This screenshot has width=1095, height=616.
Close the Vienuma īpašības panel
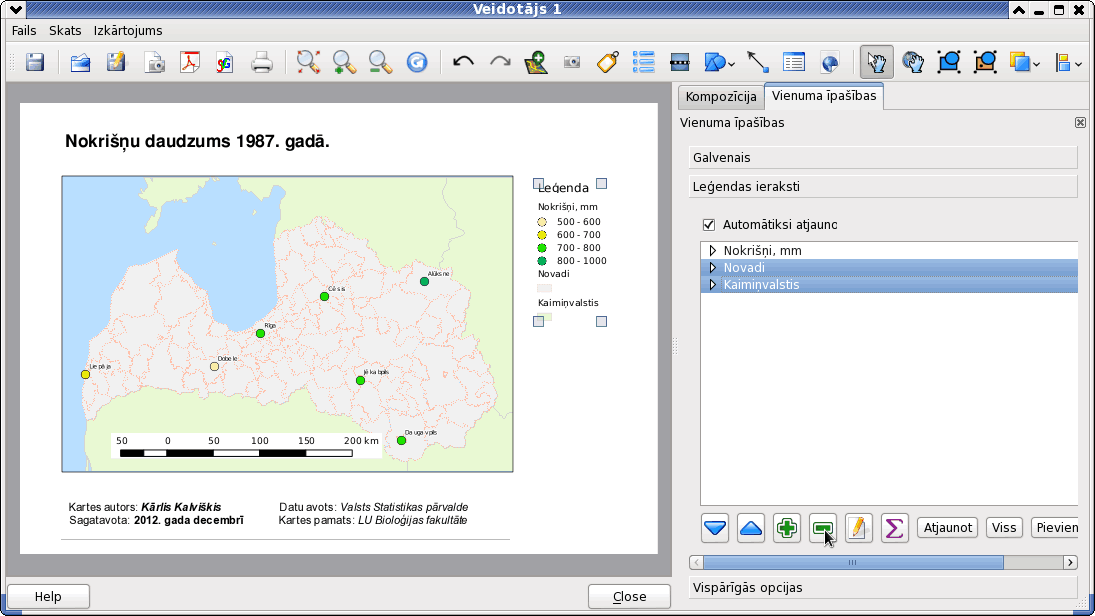pos(1080,123)
